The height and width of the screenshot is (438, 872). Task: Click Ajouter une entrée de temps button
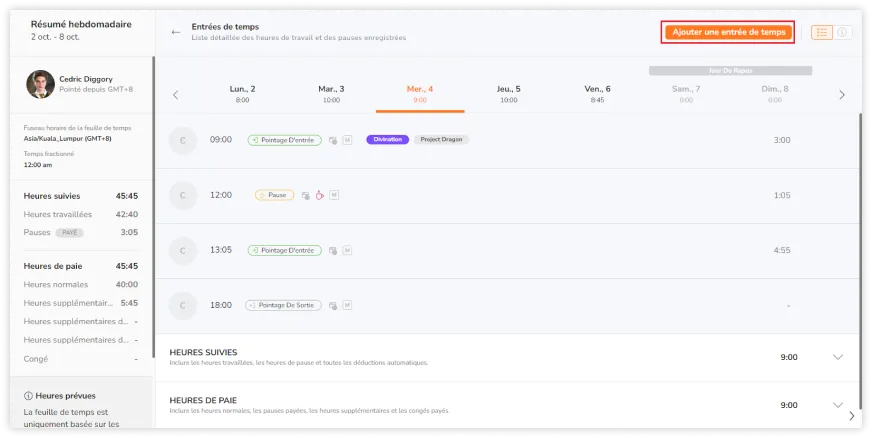(x=729, y=32)
